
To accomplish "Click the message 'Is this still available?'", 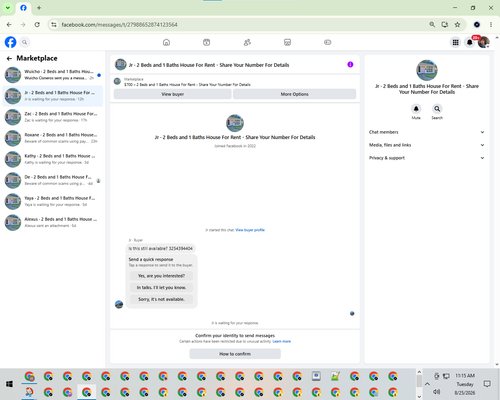I will pos(161,249).
